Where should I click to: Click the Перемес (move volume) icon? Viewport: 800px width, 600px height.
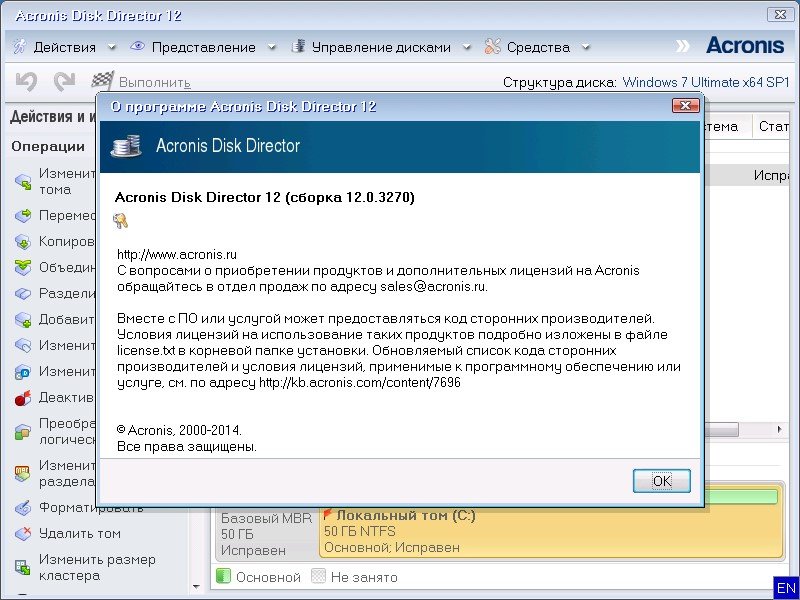[x=23, y=215]
